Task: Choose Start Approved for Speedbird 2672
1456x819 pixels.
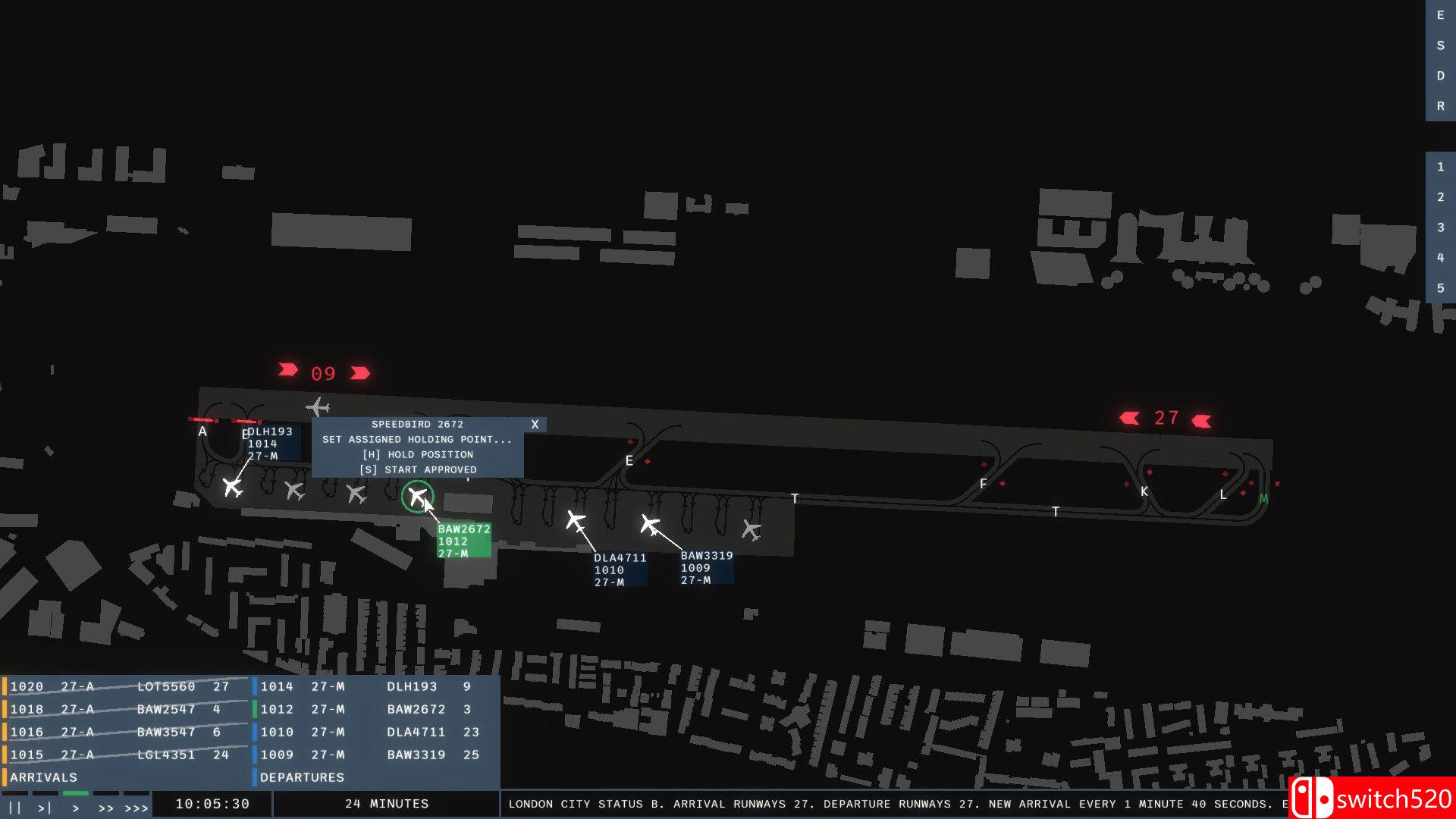Action: pyautogui.click(x=418, y=470)
